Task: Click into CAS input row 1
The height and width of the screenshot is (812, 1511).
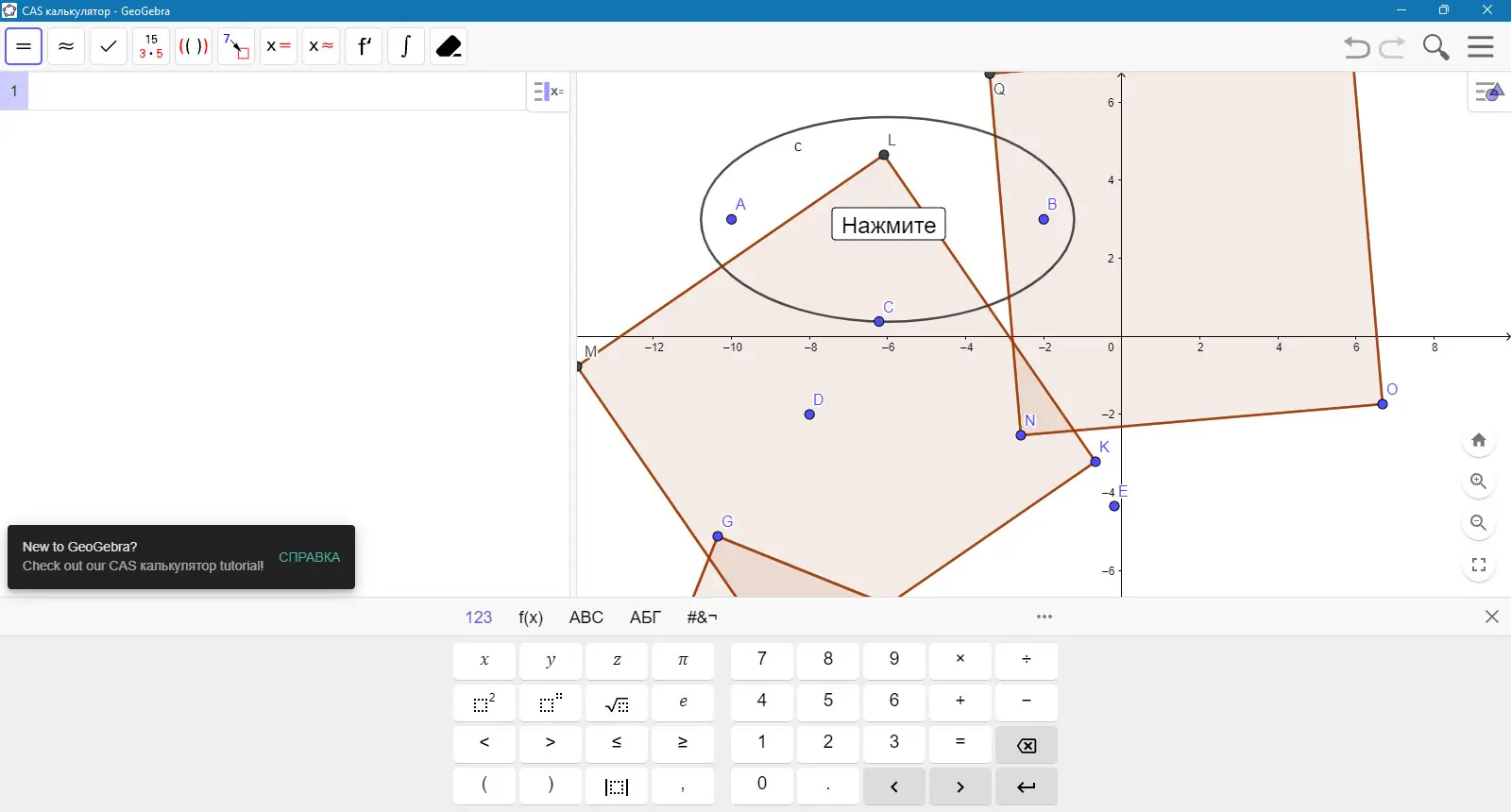Action: coord(277,92)
